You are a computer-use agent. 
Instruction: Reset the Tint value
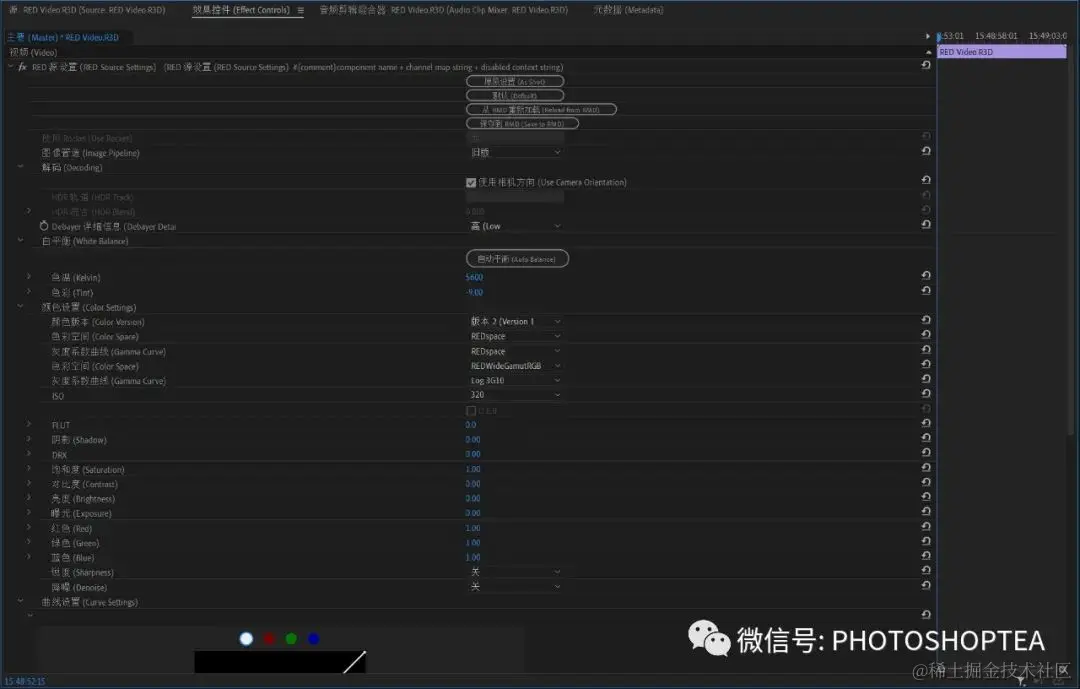pos(926,291)
